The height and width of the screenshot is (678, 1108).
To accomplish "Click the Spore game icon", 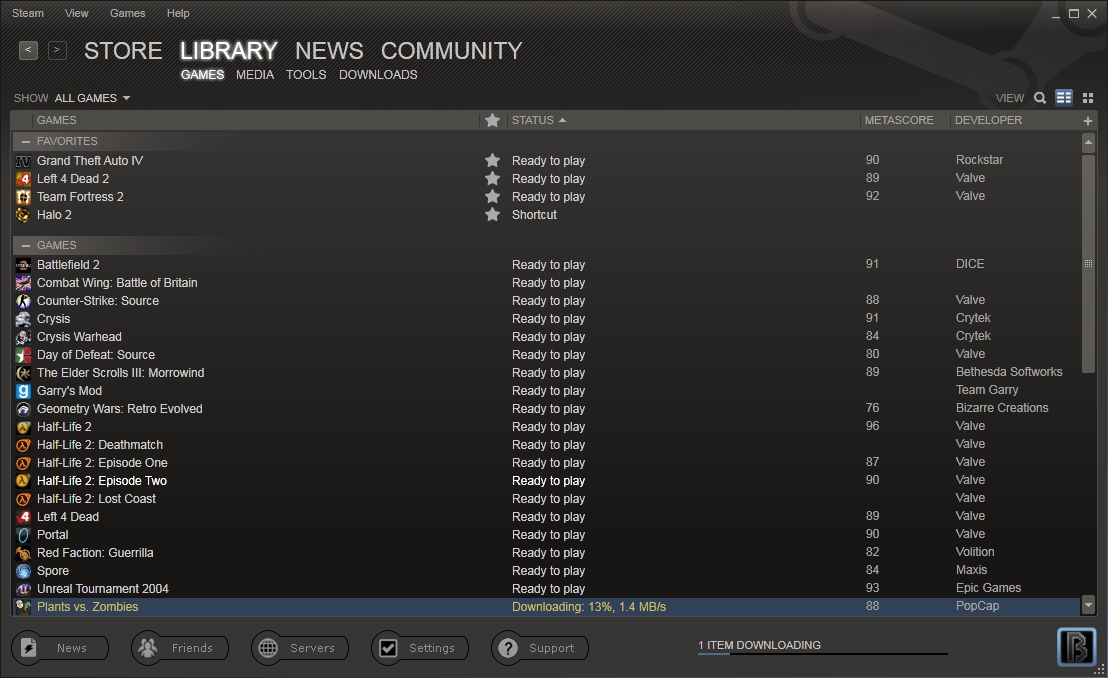I will [23, 570].
